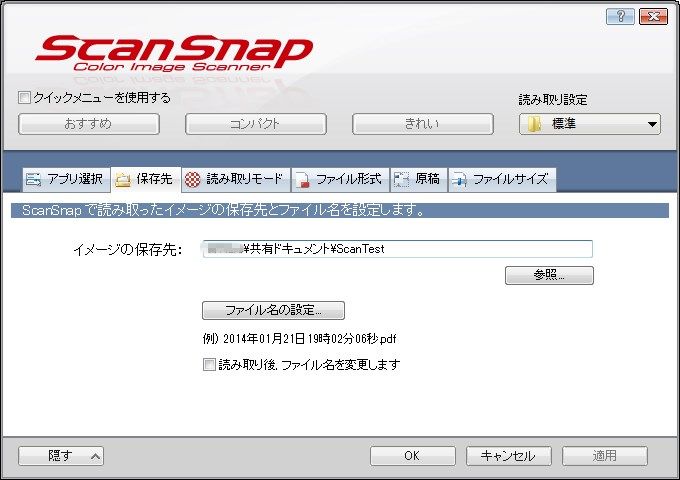This screenshot has height=480, width=680.
Task: Open the 読み取り設定 標準 dropdown
Action: [x=590, y=124]
